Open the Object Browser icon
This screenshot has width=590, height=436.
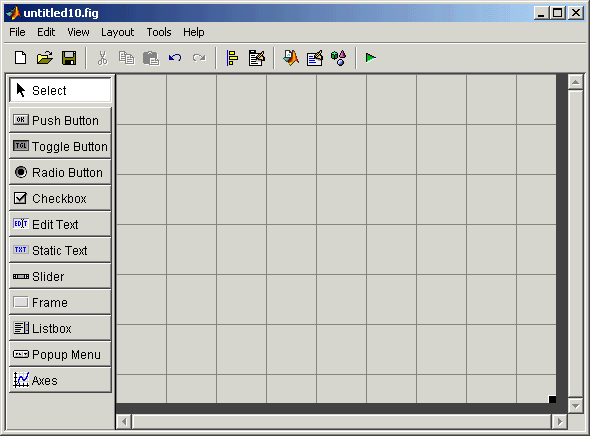(339, 58)
